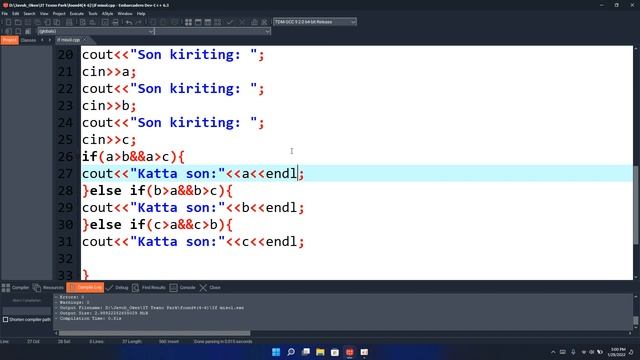Collapse the code fold at line 26

coord(78,156)
